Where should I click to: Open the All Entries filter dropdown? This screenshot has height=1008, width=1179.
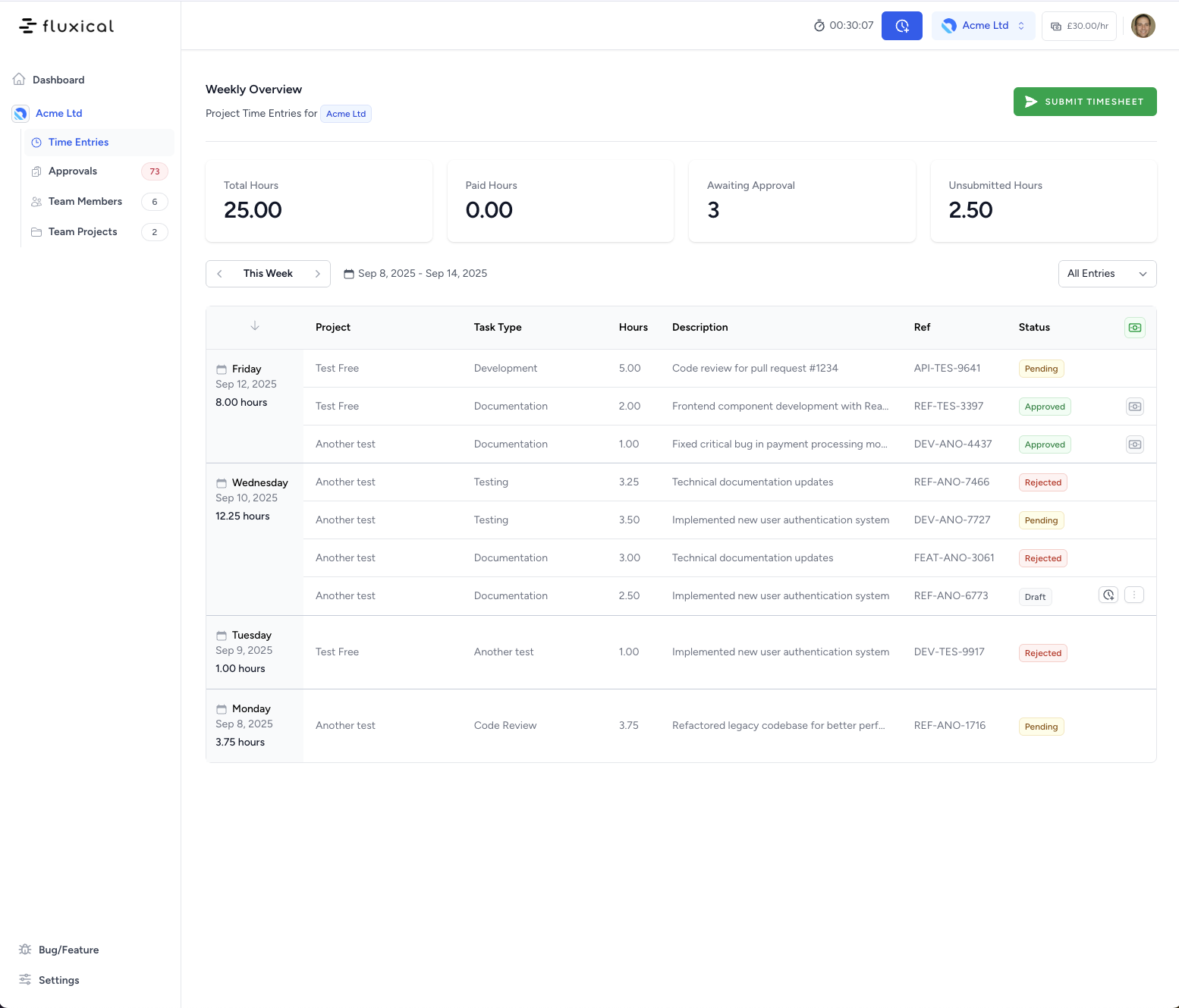point(1106,274)
